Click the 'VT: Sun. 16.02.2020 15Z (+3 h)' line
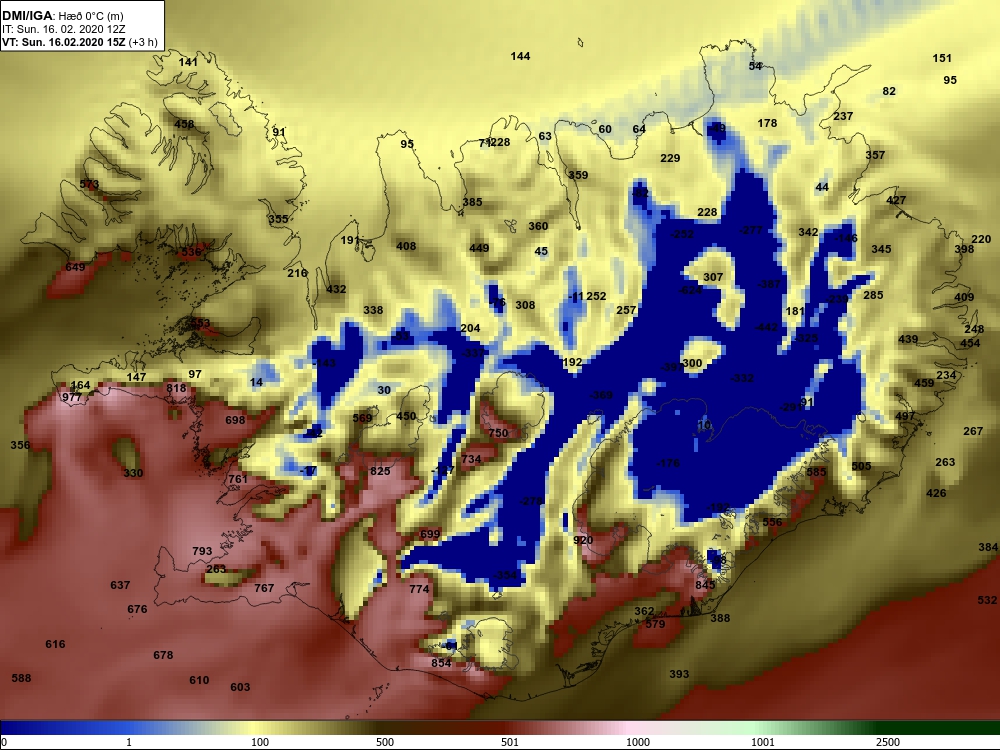The image size is (1000, 750). pos(80,42)
